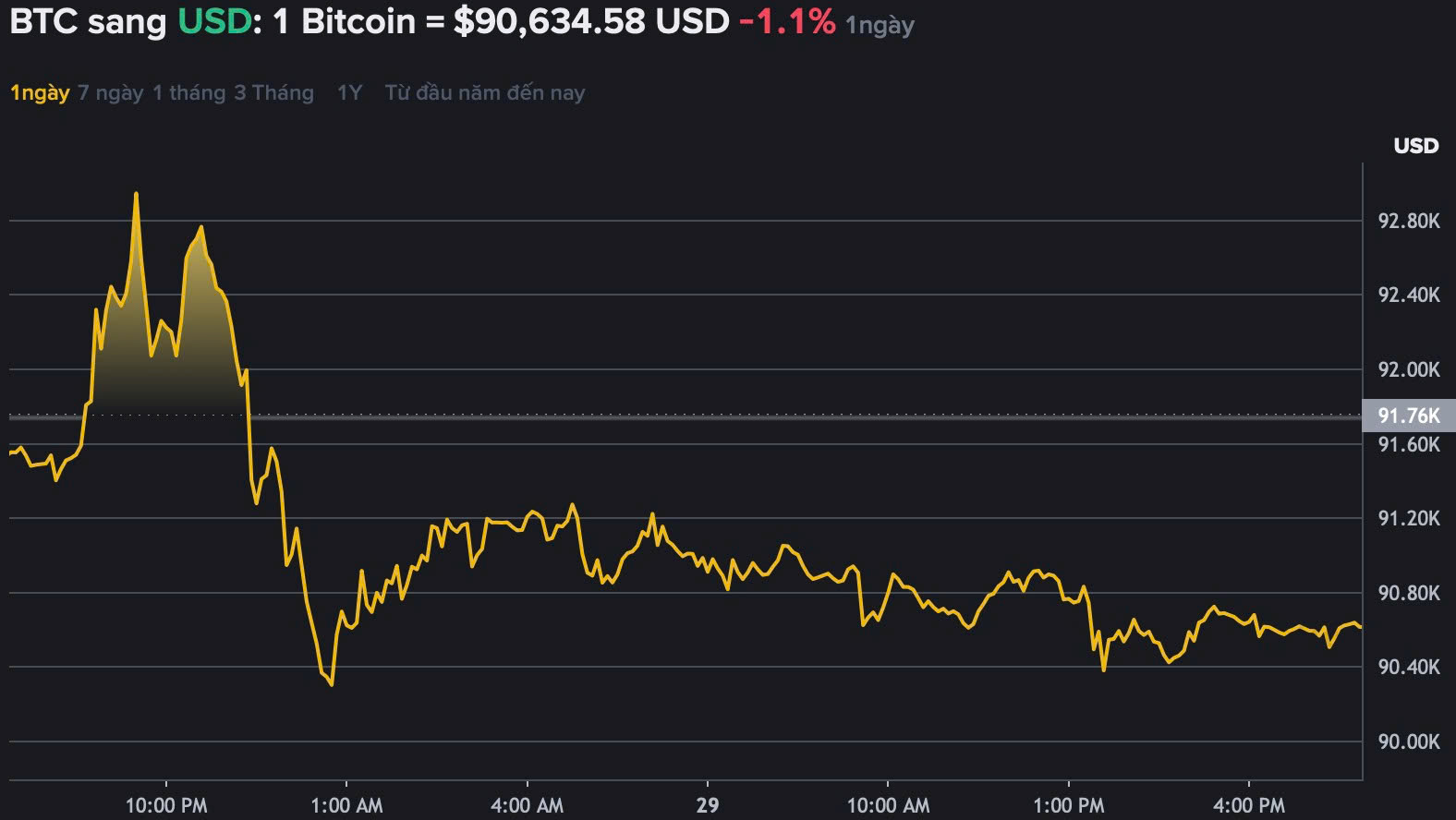
Task: Click the 90.00K price axis label
Action: (1409, 742)
